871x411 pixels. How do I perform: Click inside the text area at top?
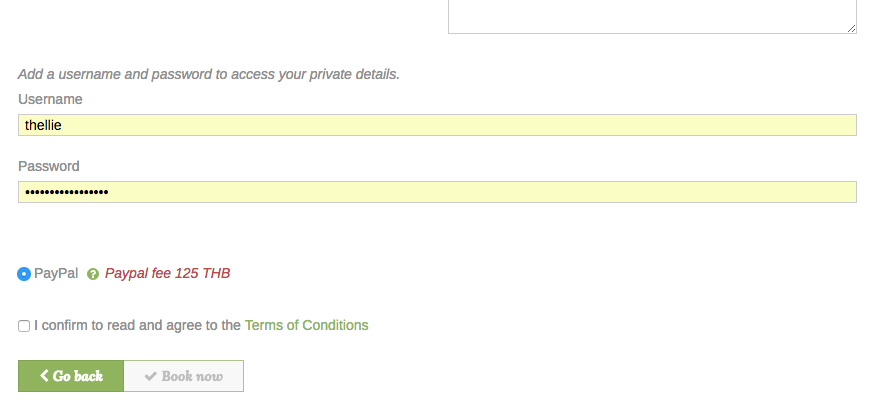pyautogui.click(x=650, y=15)
